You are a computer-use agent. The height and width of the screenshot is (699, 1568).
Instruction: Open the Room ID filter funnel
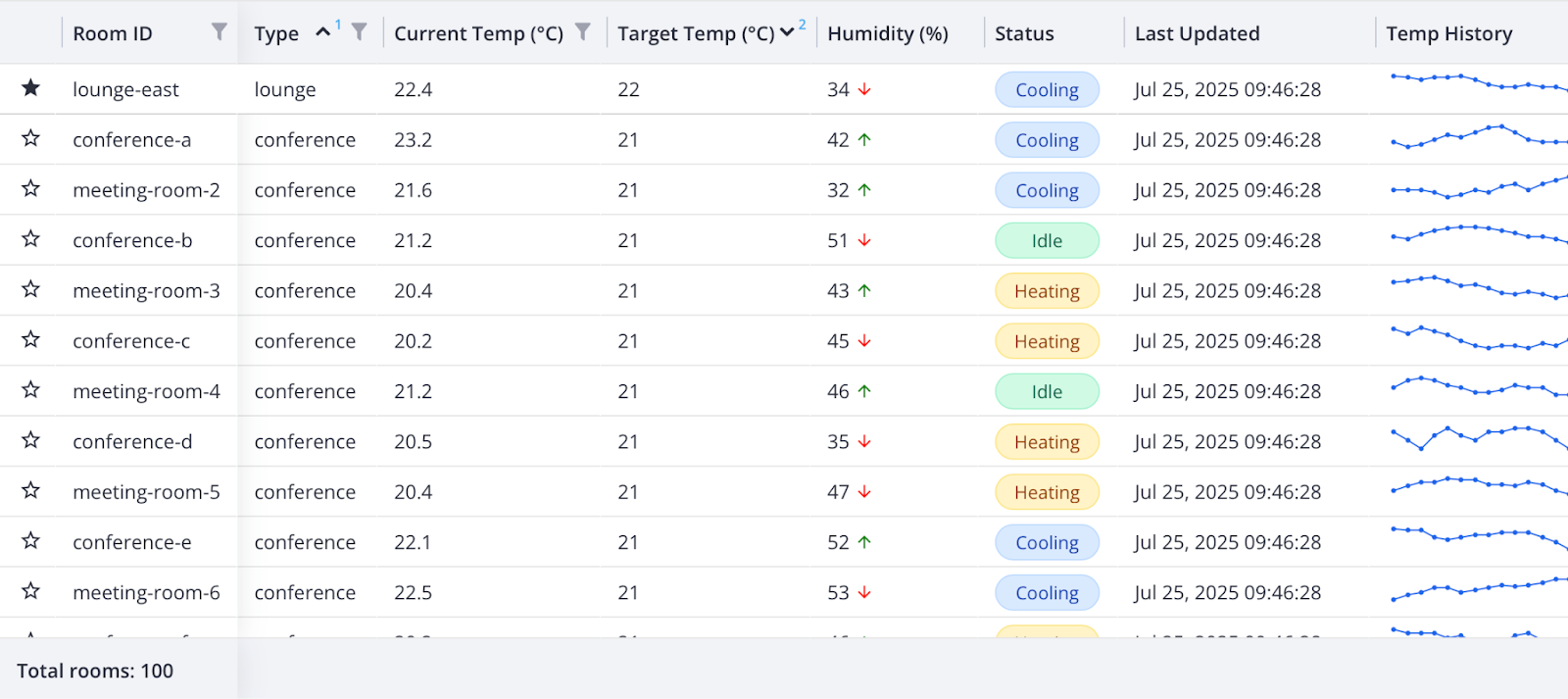(219, 32)
